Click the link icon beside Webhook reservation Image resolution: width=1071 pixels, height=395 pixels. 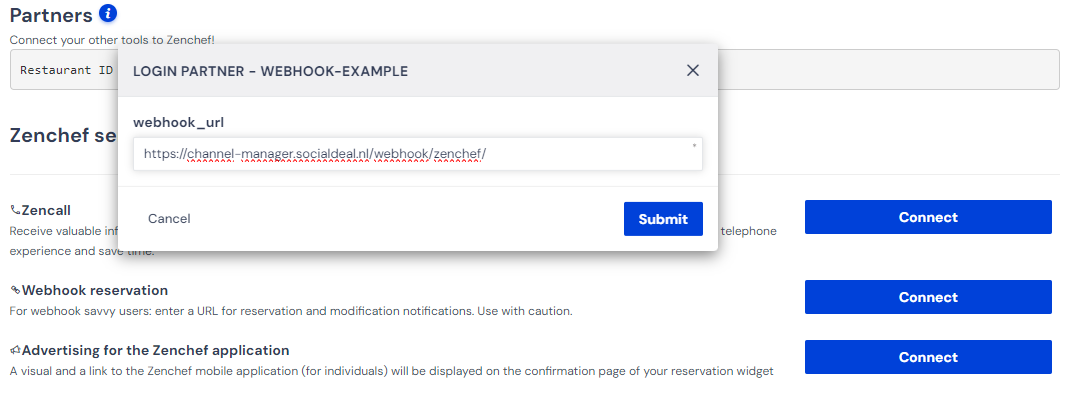click(x=15, y=290)
